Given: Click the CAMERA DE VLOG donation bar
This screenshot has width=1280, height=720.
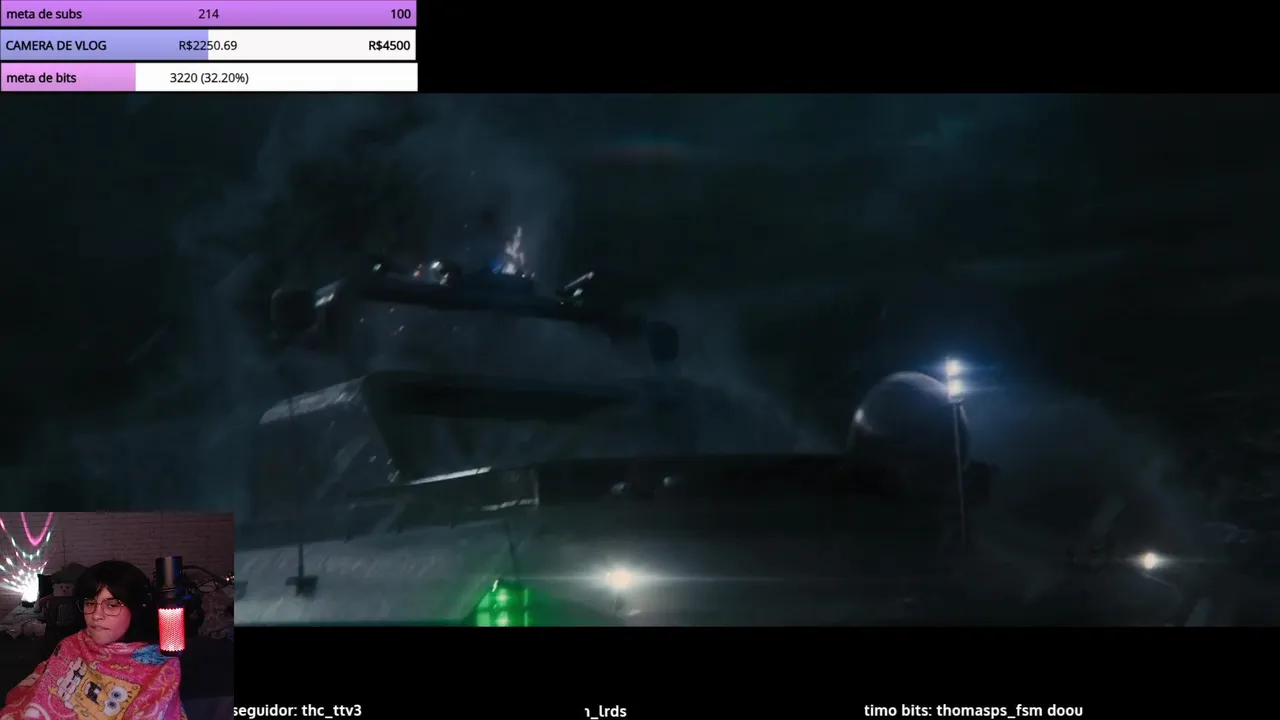Looking at the screenshot, I should (208, 45).
